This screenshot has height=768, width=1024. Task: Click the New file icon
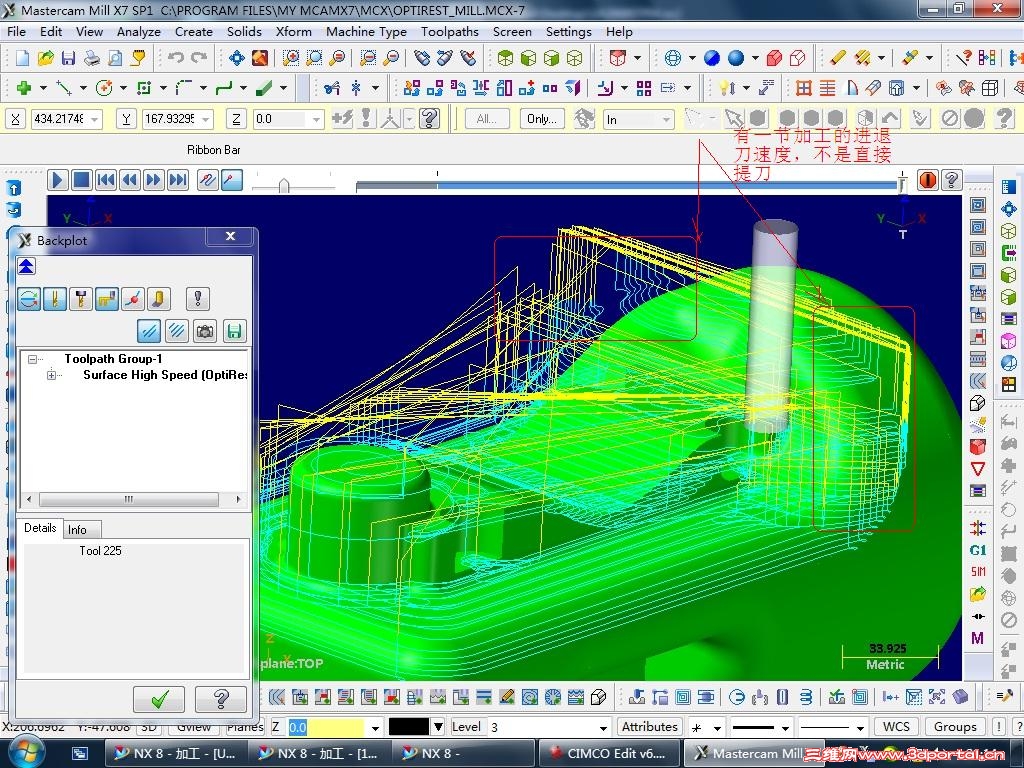pos(22,58)
